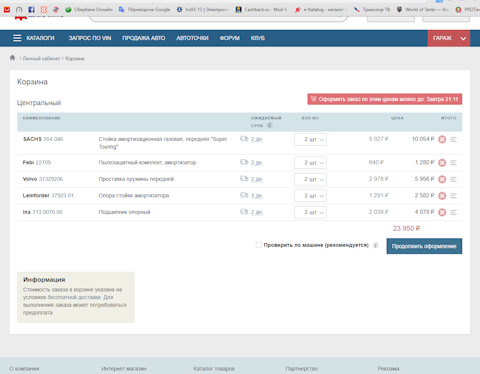Open the lines menu for Volvo row

pyautogui.click(x=453, y=179)
